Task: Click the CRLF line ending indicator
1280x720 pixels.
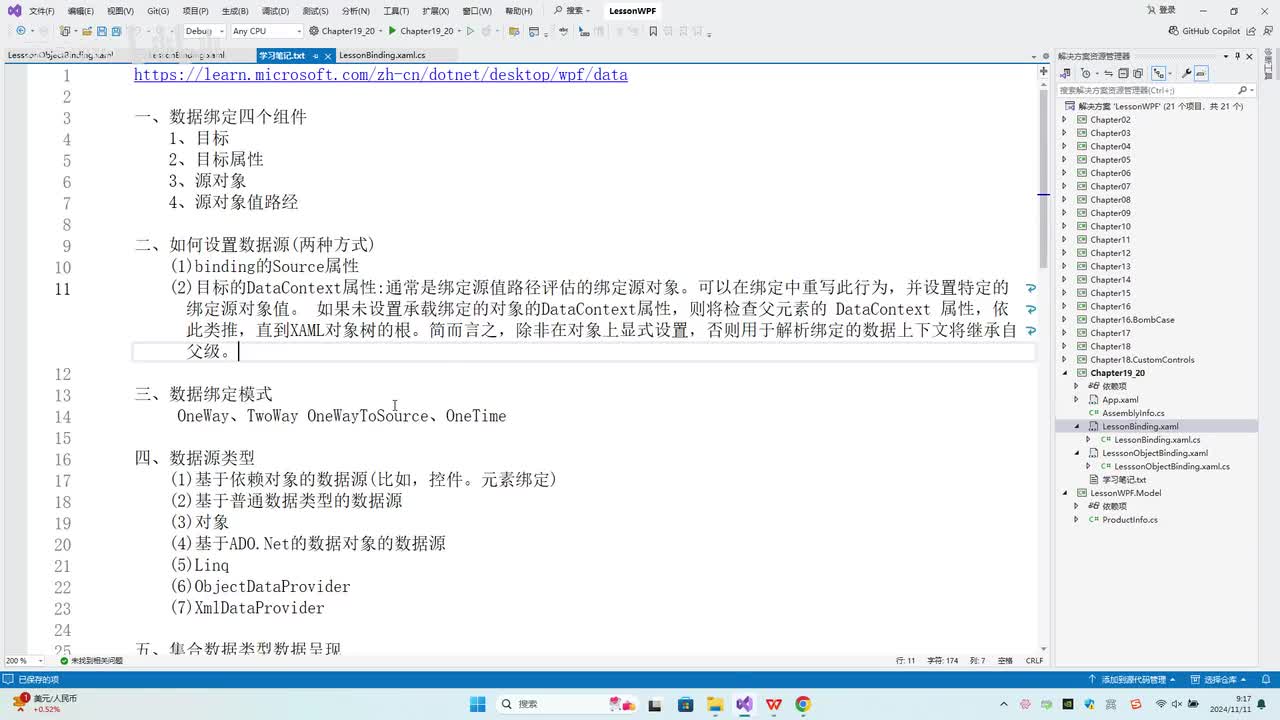Action: coord(1034,661)
